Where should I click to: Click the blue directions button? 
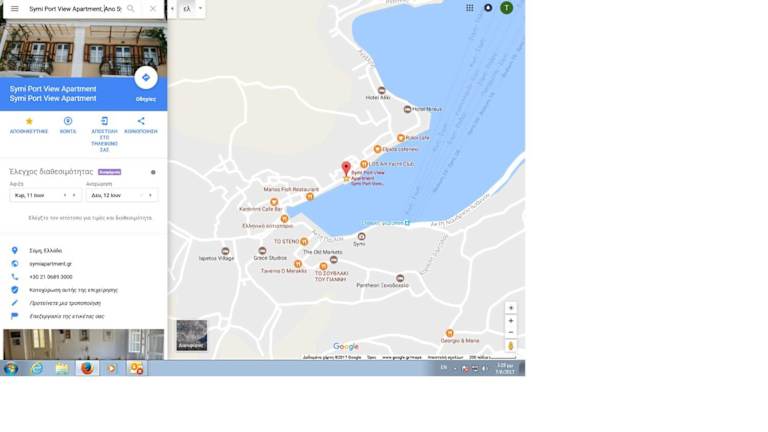click(x=145, y=77)
